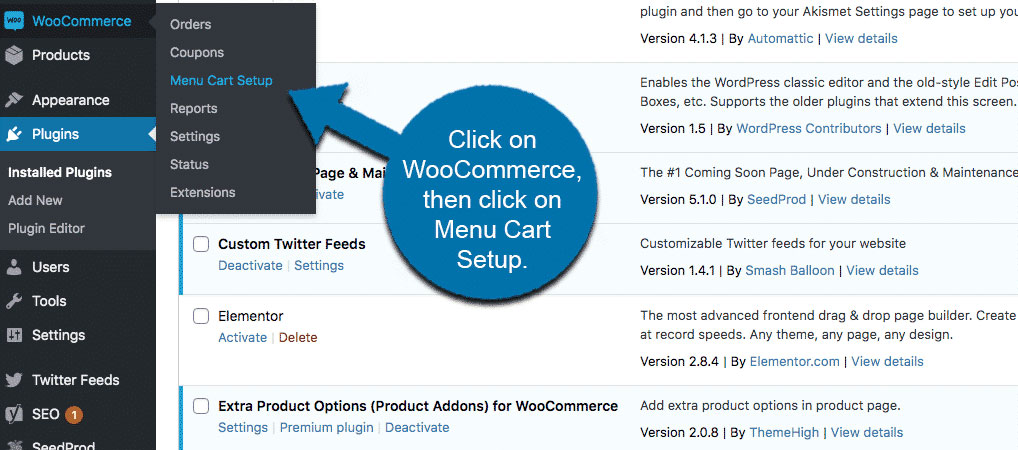Click the Appearance paintbrush icon
This screenshot has width=1018, height=450.
pyautogui.click(x=14, y=100)
